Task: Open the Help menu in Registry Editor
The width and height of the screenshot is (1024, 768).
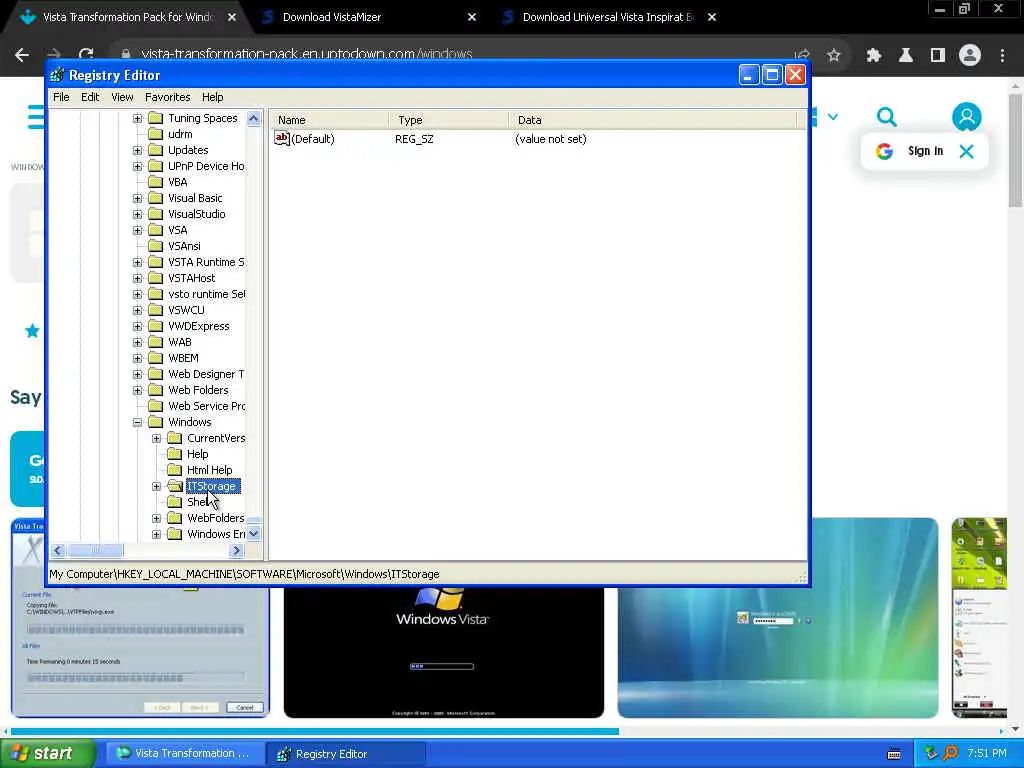Action: 212,97
